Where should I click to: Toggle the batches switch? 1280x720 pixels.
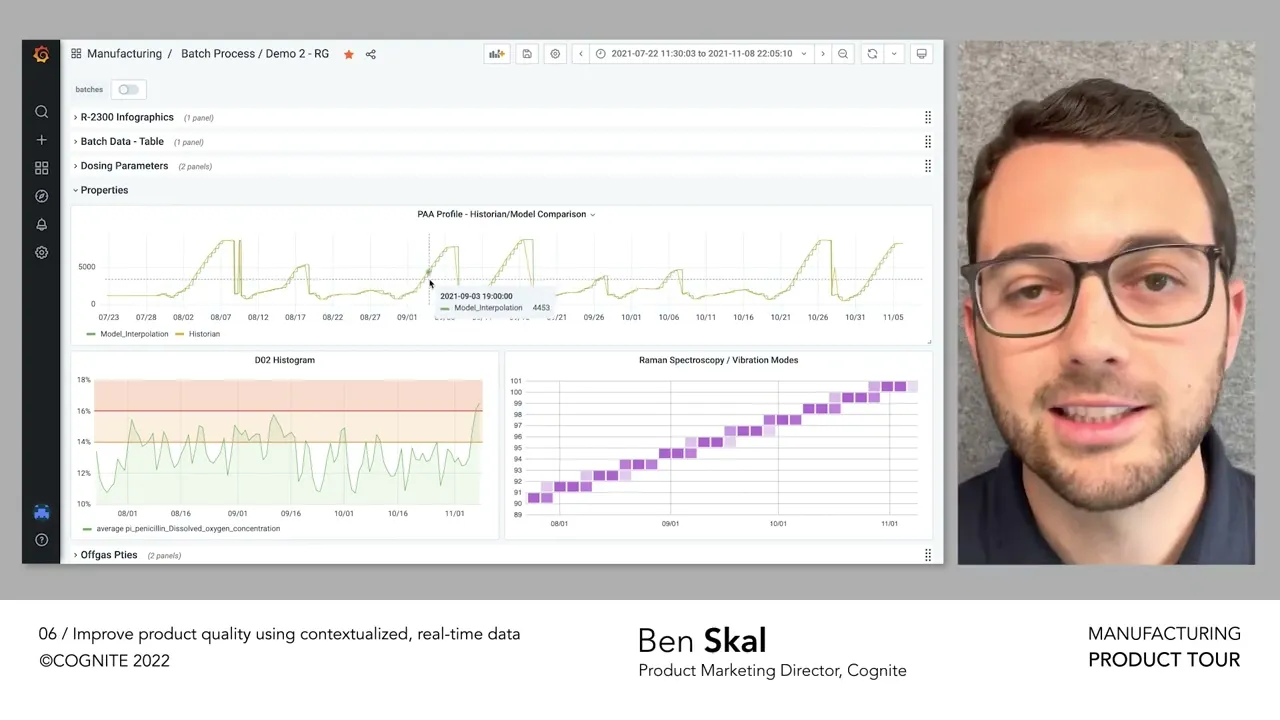click(x=128, y=90)
